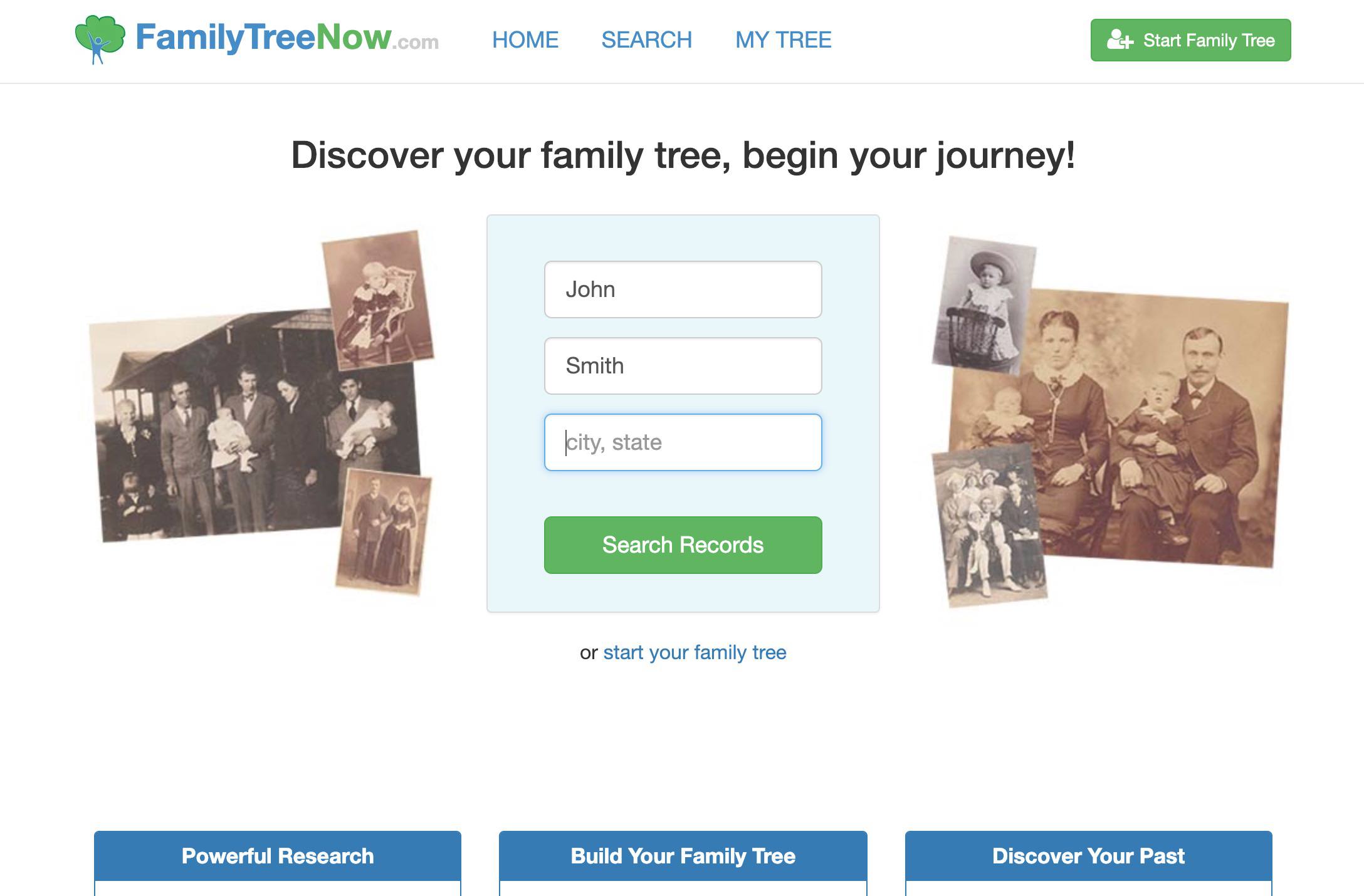This screenshot has height=896, width=1364.
Task: Click the Search navigation icon
Action: click(x=646, y=40)
